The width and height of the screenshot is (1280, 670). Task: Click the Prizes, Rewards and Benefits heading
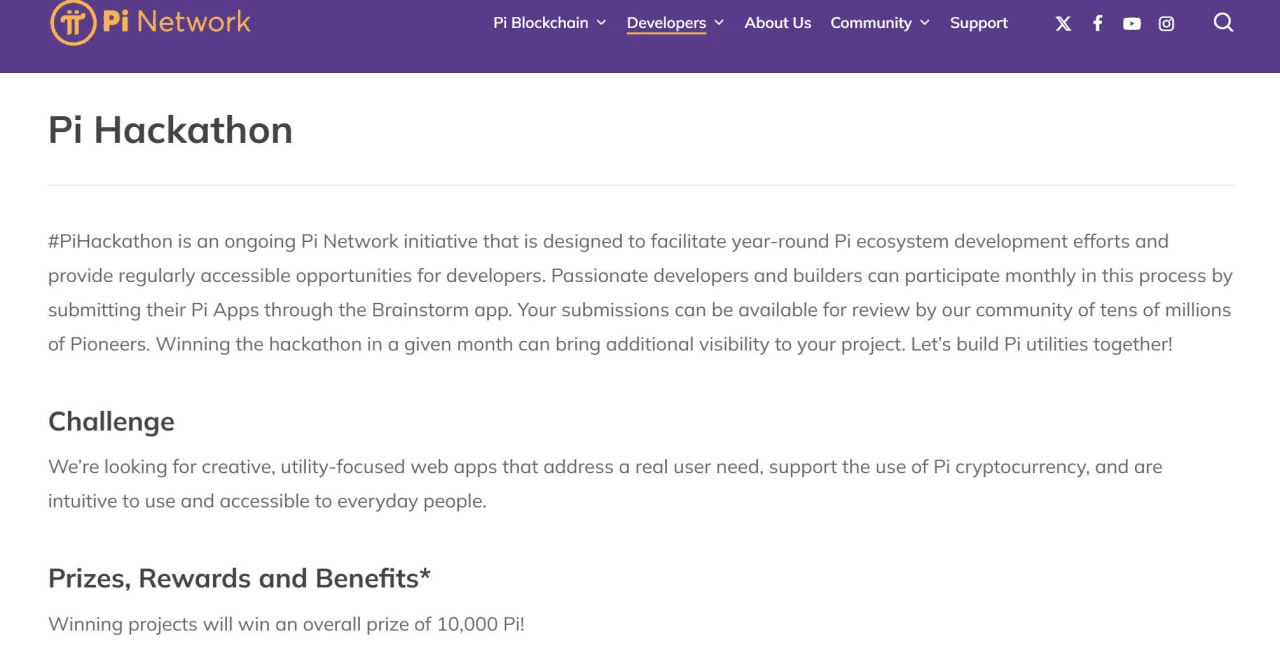pyautogui.click(x=239, y=578)
